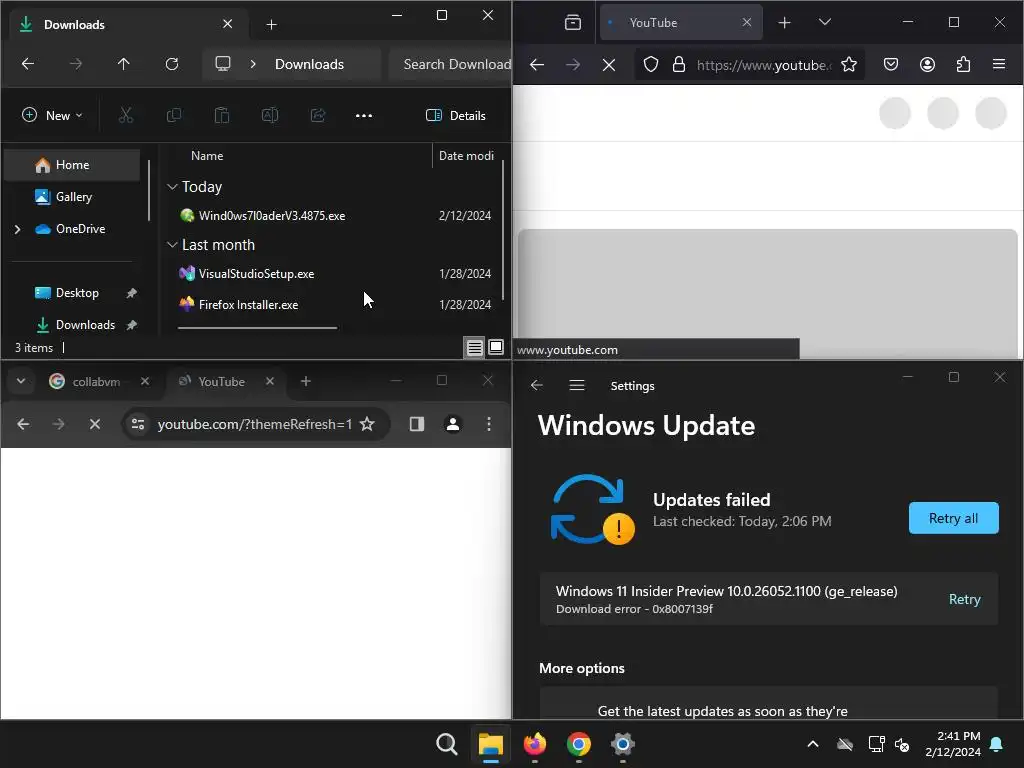Click the Cut icon in File Explorer toolbar
Screen dimensions: 1024x768
(125, 116)
